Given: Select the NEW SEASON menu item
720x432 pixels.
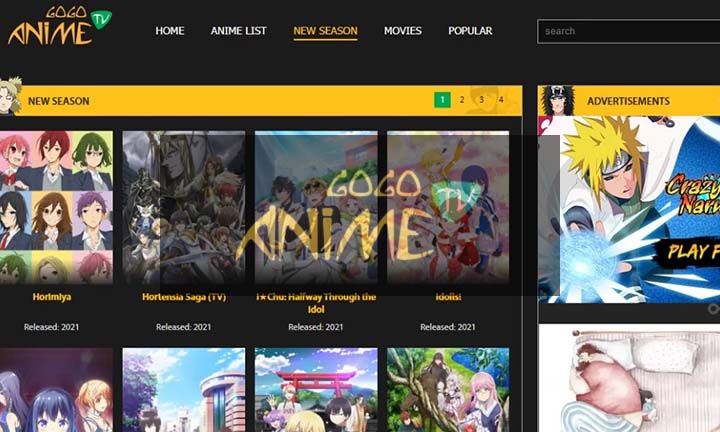Looking at the screenshot, I should (x=325, y=31).
